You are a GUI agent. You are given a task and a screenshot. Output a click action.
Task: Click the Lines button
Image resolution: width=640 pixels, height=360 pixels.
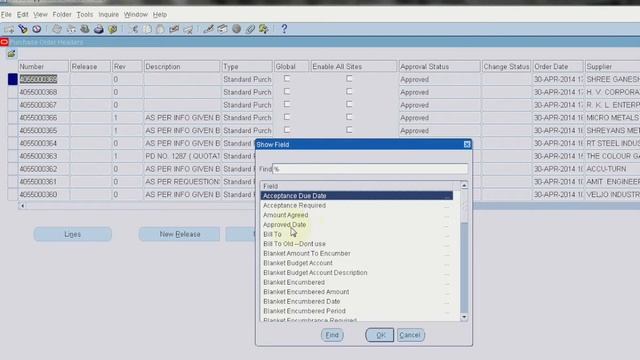coord(73,234)
